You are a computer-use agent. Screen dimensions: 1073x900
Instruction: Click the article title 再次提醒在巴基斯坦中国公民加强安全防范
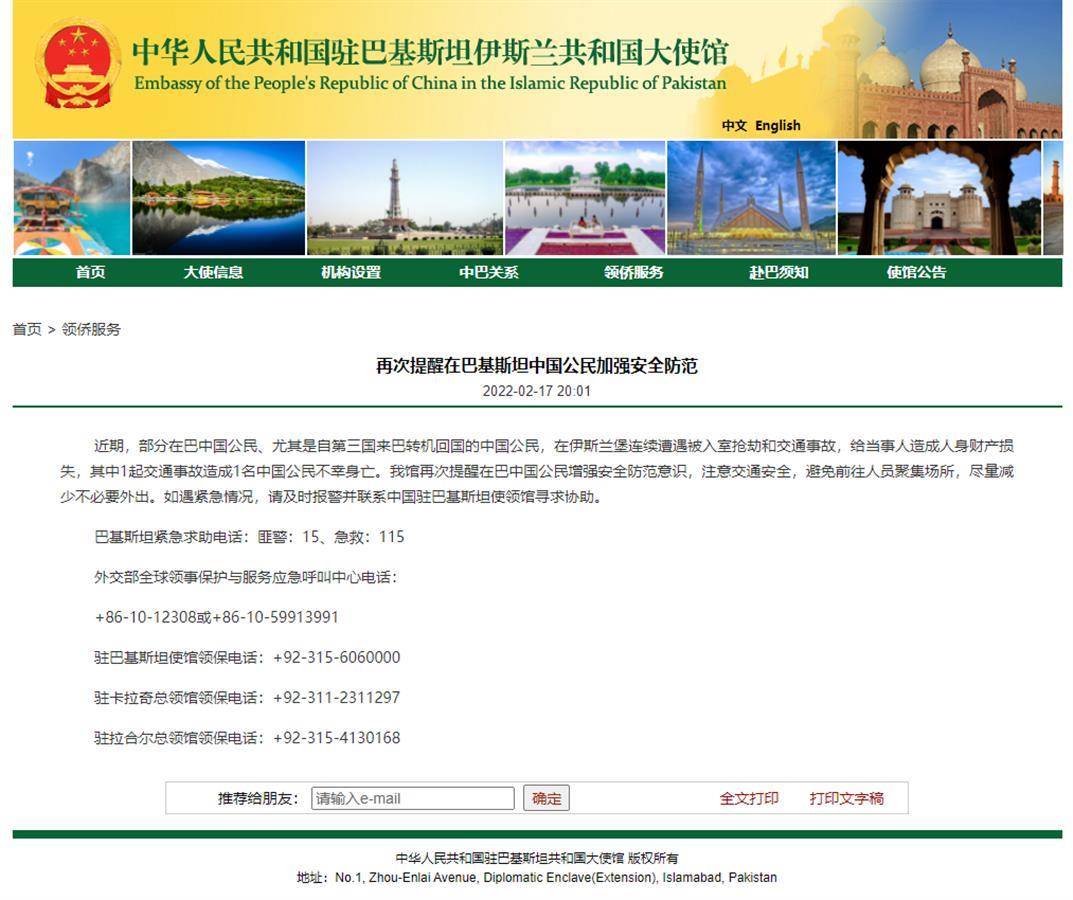536,365
